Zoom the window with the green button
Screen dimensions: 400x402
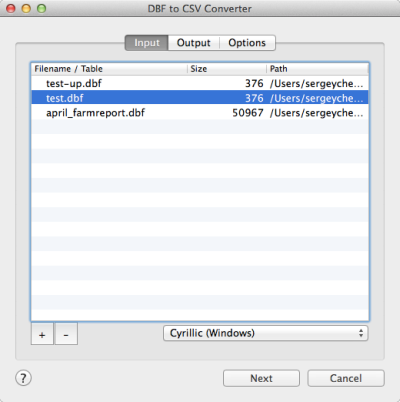coord(42,8)
